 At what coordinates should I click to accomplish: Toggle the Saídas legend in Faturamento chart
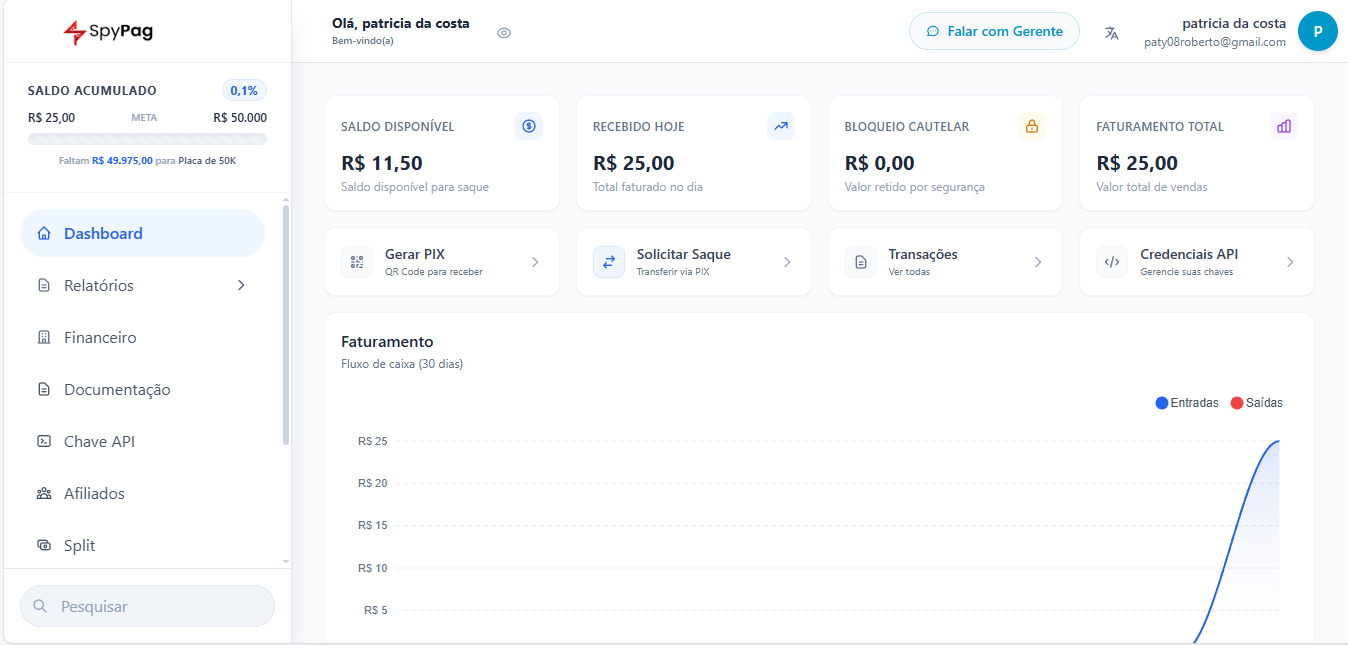(x=1257, y=402)
